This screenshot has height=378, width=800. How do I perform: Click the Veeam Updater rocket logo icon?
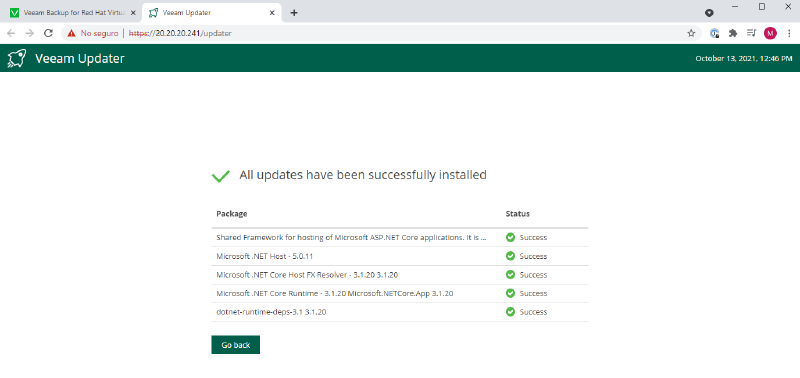[17, 59]
